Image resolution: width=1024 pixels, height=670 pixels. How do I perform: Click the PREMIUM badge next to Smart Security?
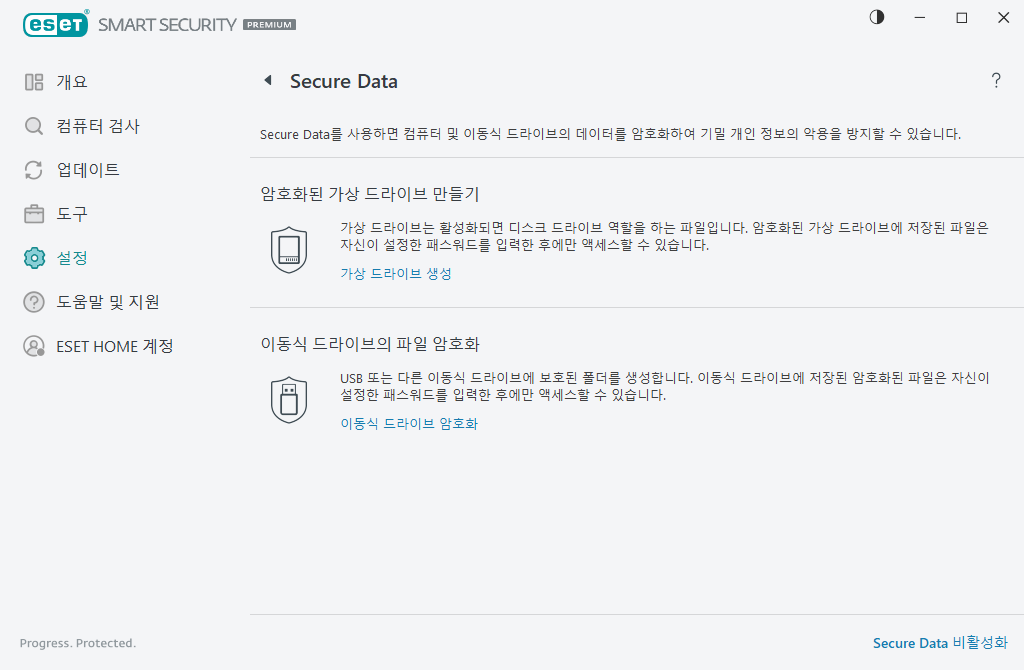[268, 24]
